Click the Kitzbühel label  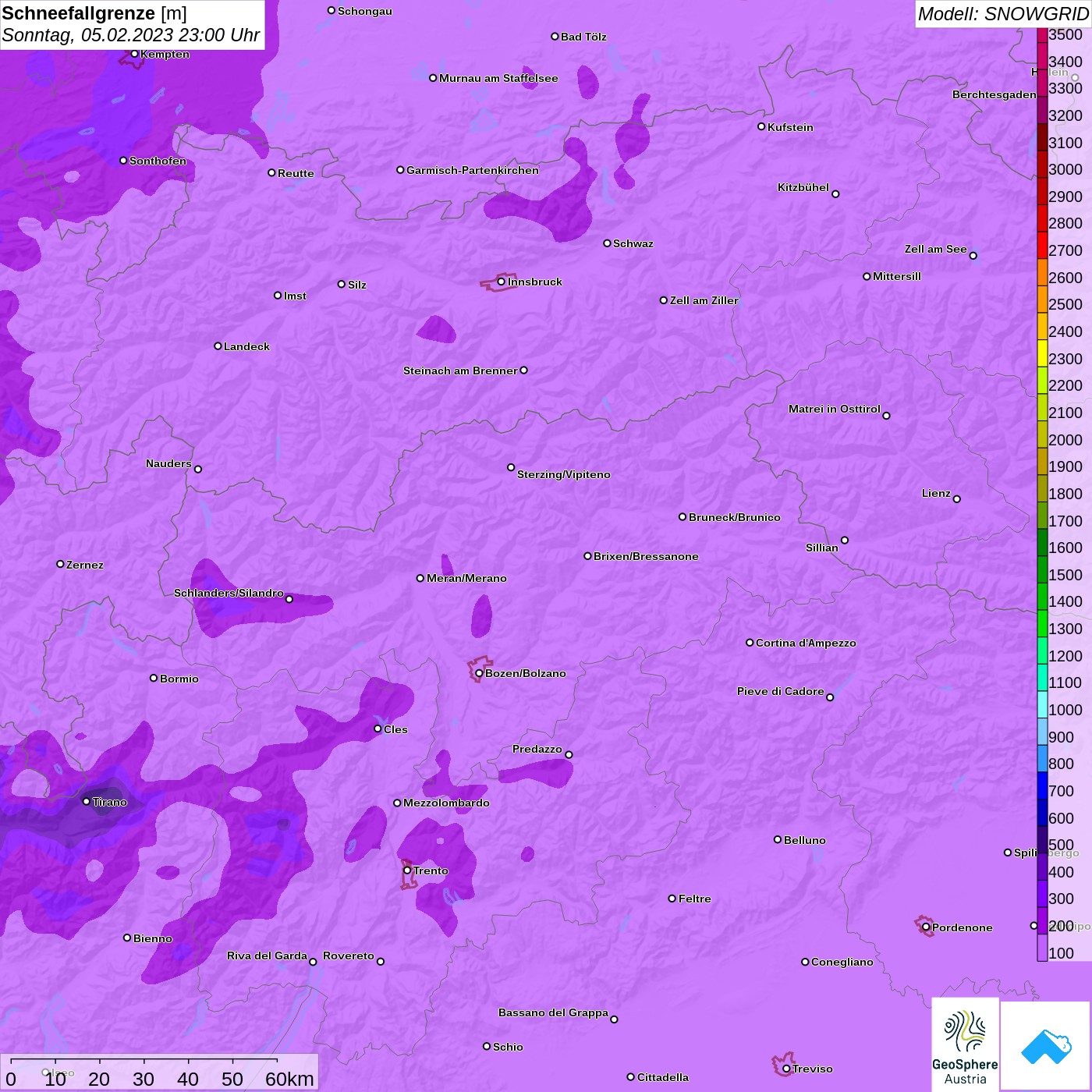(803, 187)
